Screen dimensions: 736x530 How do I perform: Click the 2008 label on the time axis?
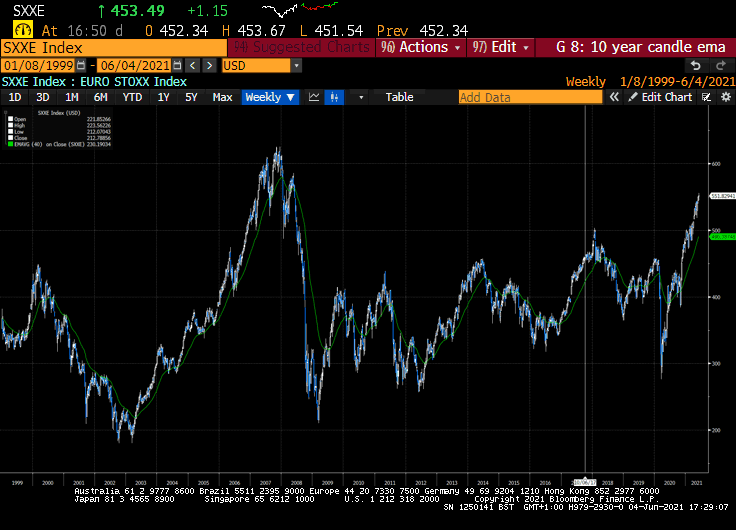point(296,483)
